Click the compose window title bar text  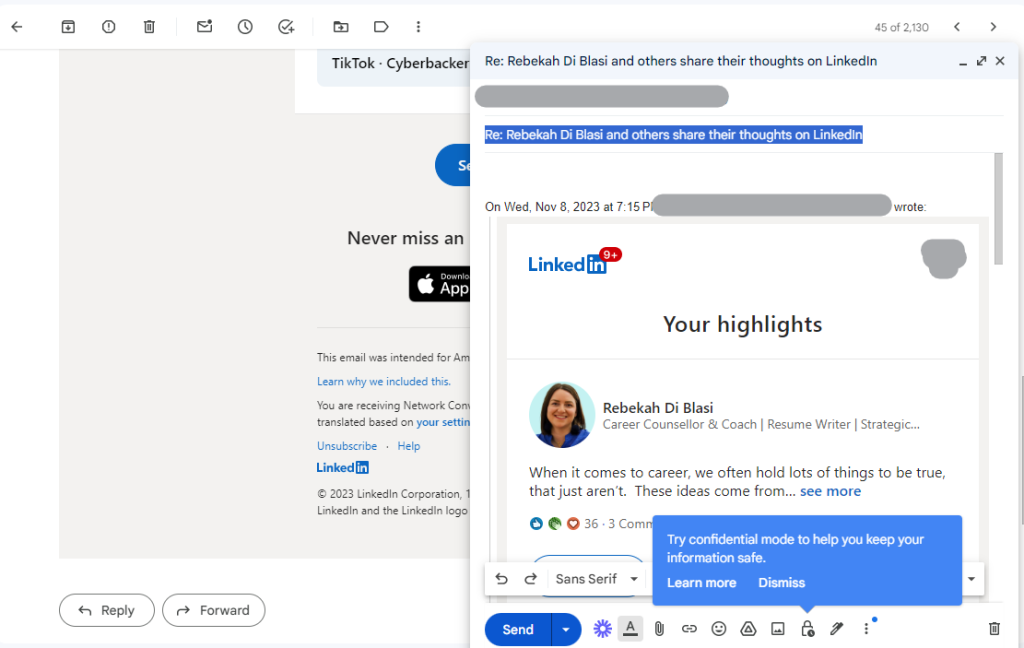pos(680,61)
